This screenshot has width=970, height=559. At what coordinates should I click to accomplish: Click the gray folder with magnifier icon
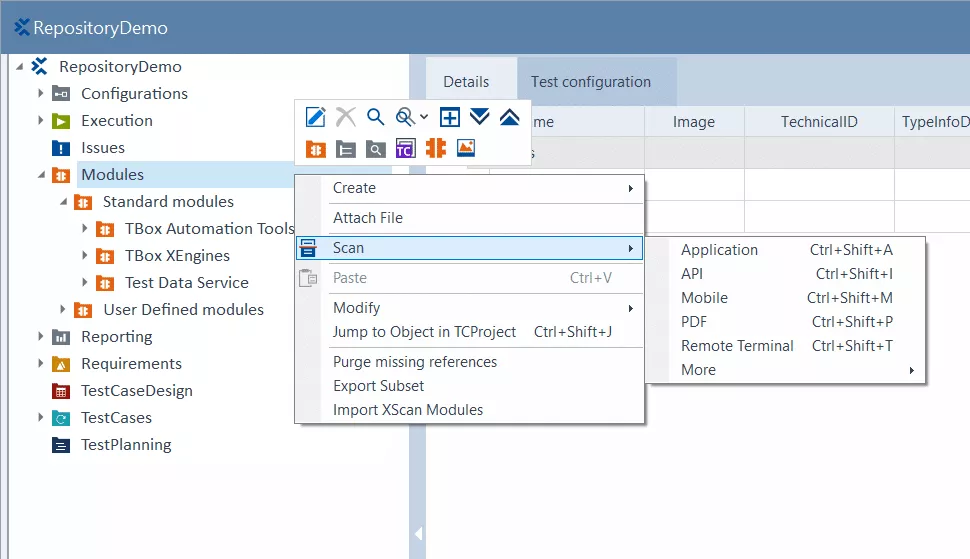(375, 149)
